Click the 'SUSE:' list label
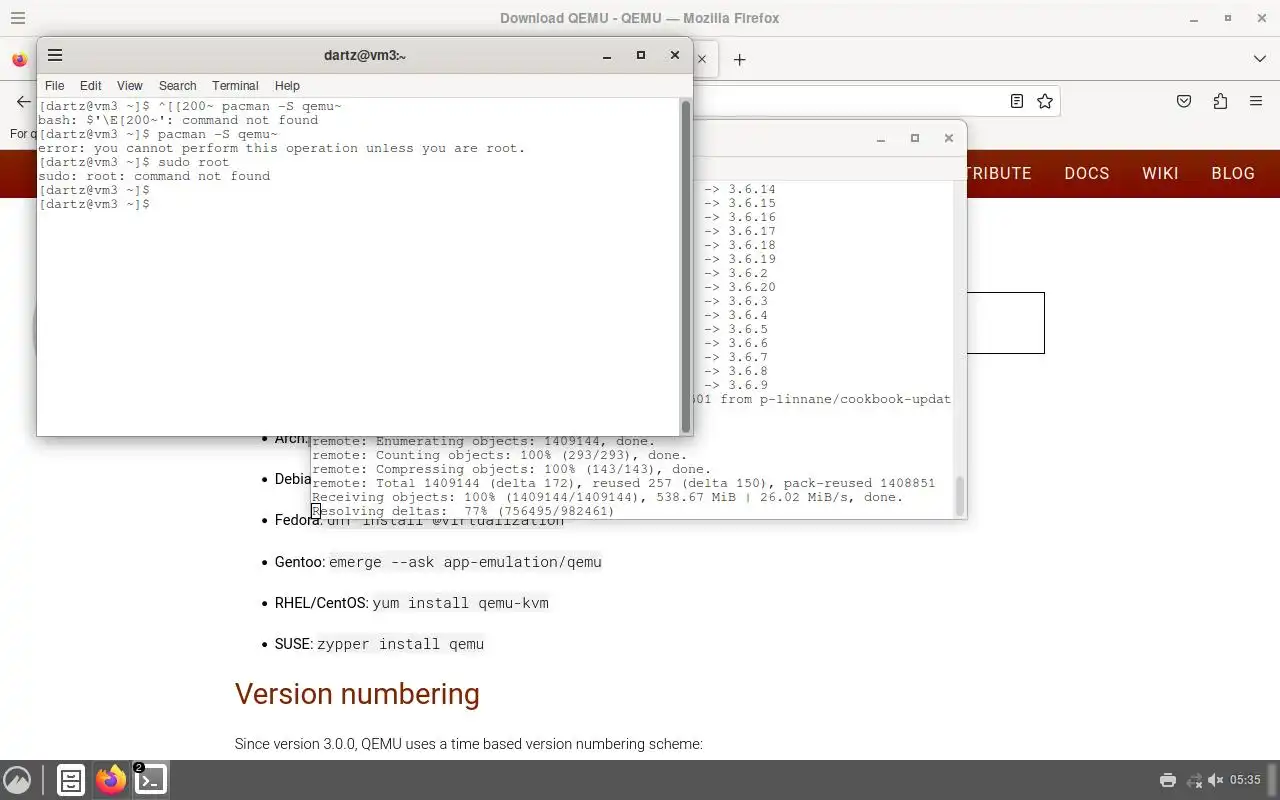Viewport: 1280px width, 800px height. coord(294,644)
